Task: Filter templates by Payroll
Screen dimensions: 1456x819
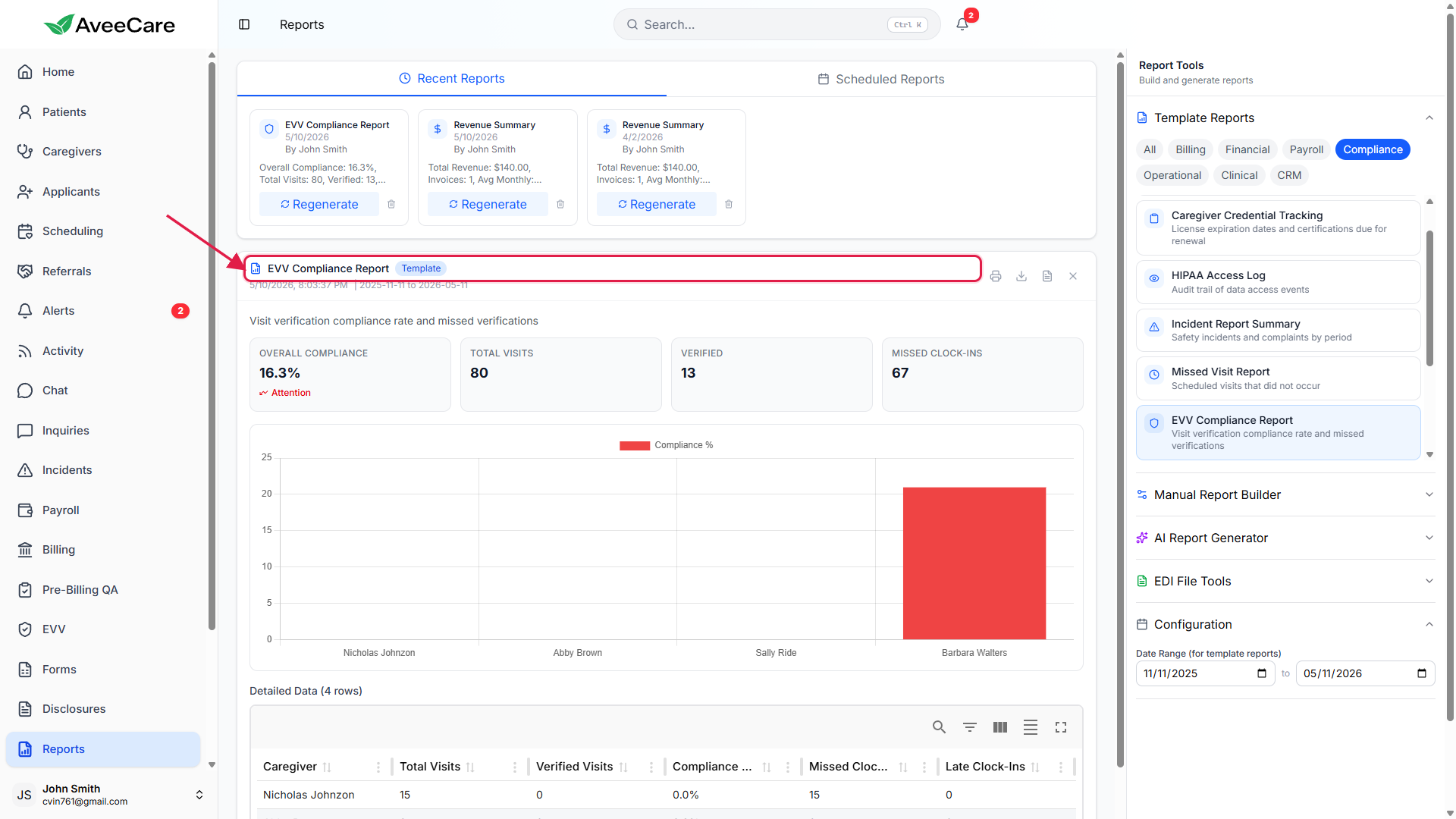Action: pos(1307,149)
